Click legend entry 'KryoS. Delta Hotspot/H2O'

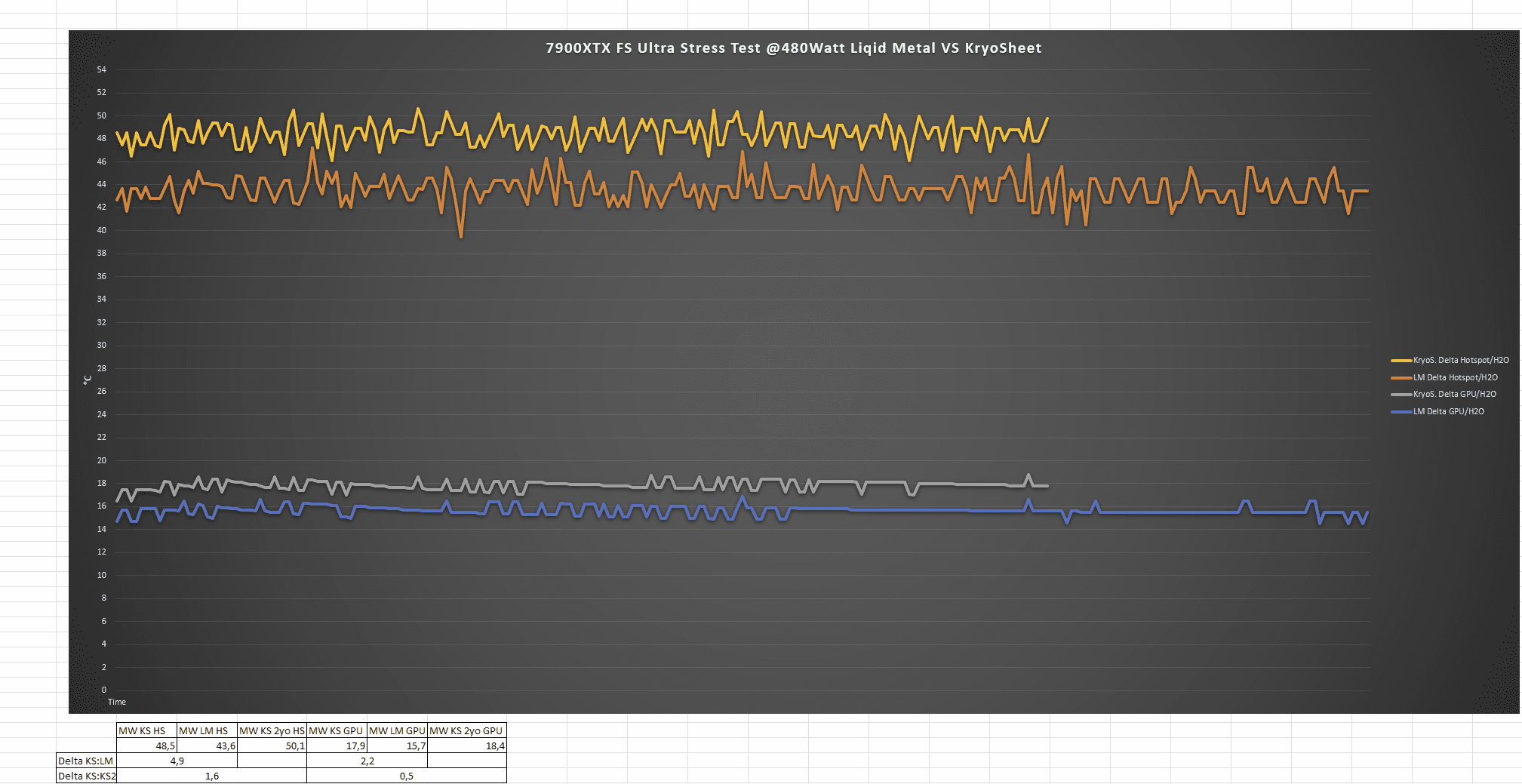(1450, 361)
